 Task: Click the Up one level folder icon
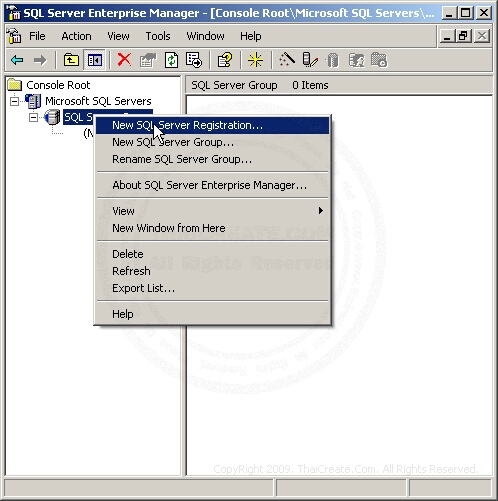click(71, 60)
